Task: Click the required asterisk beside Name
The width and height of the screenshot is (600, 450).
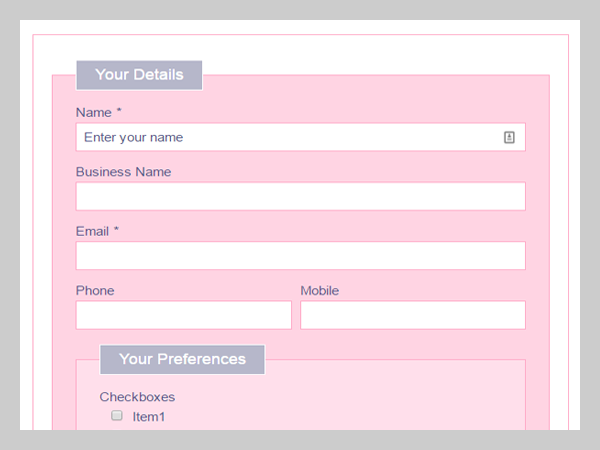Action: click(119, 111)
